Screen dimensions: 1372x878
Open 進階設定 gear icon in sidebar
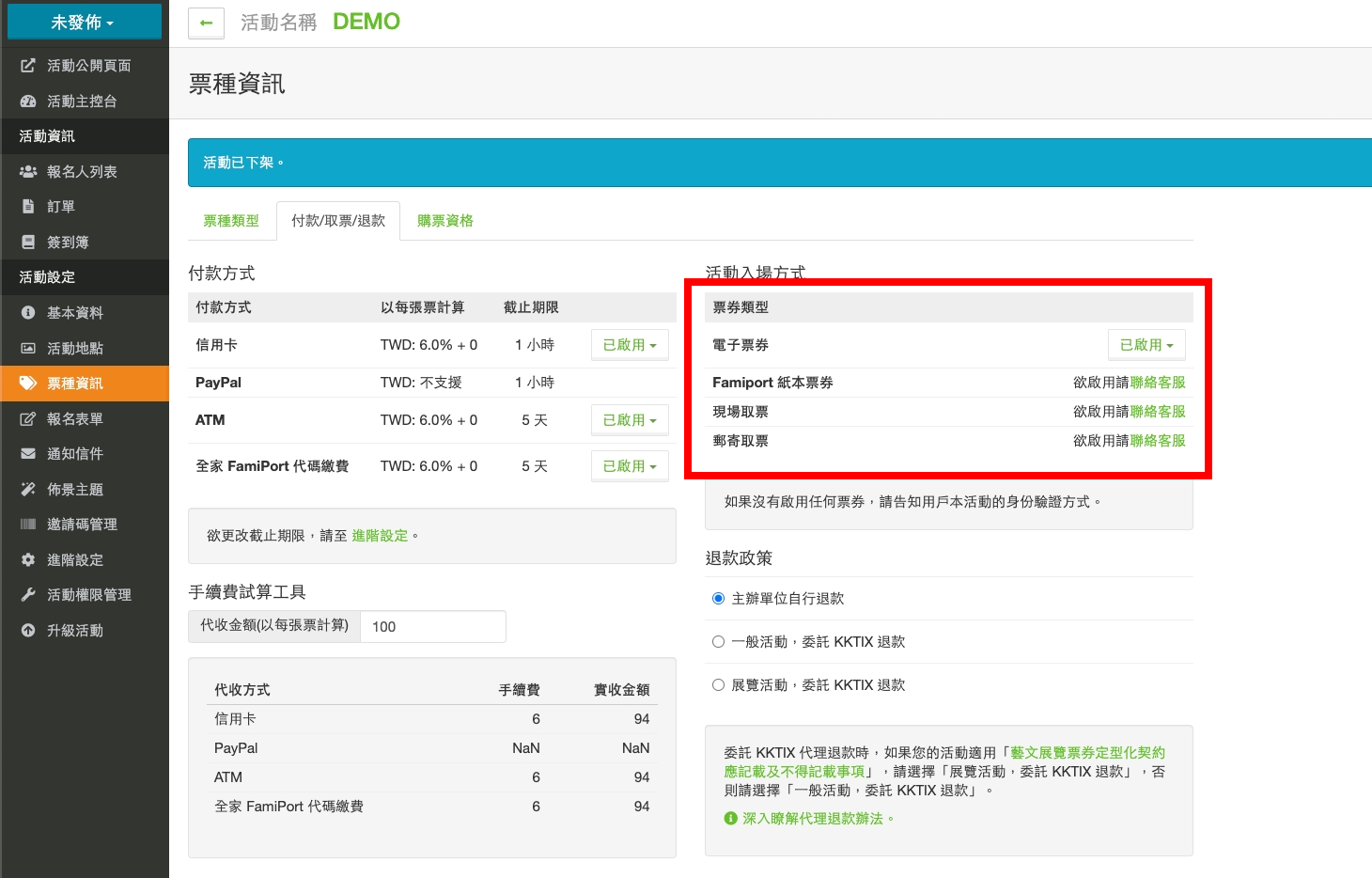pos(28,560)
